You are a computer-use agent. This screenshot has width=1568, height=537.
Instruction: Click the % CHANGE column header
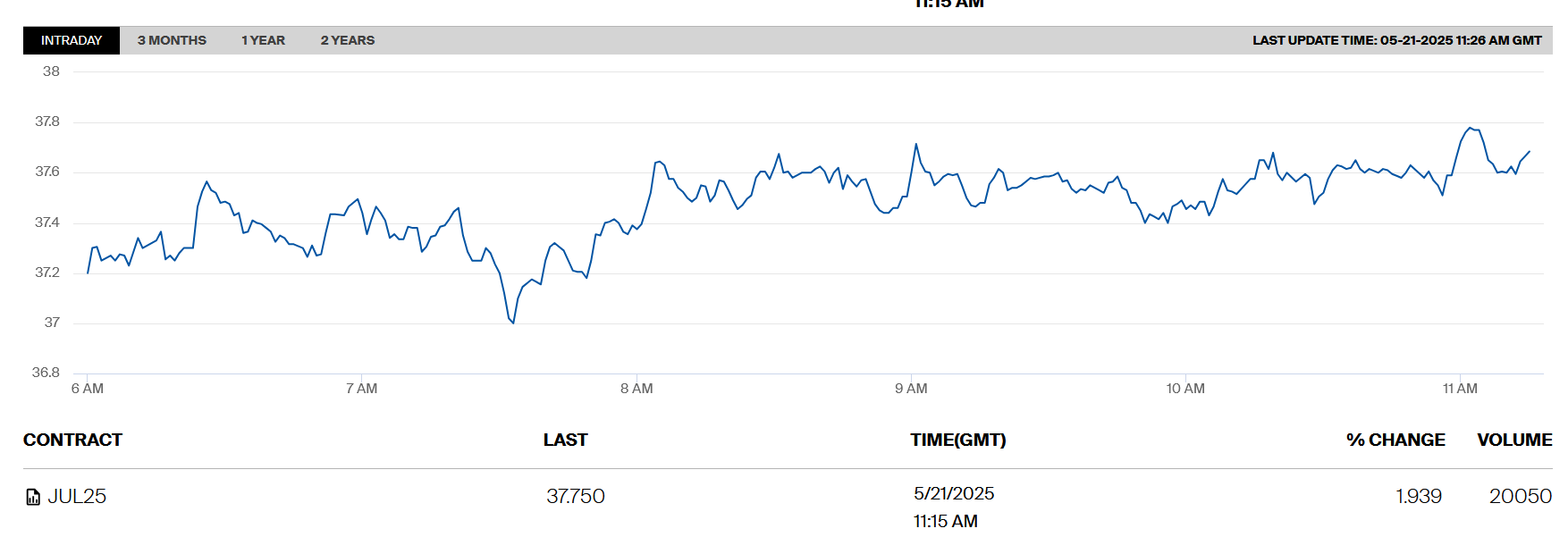click(1395, 440)
